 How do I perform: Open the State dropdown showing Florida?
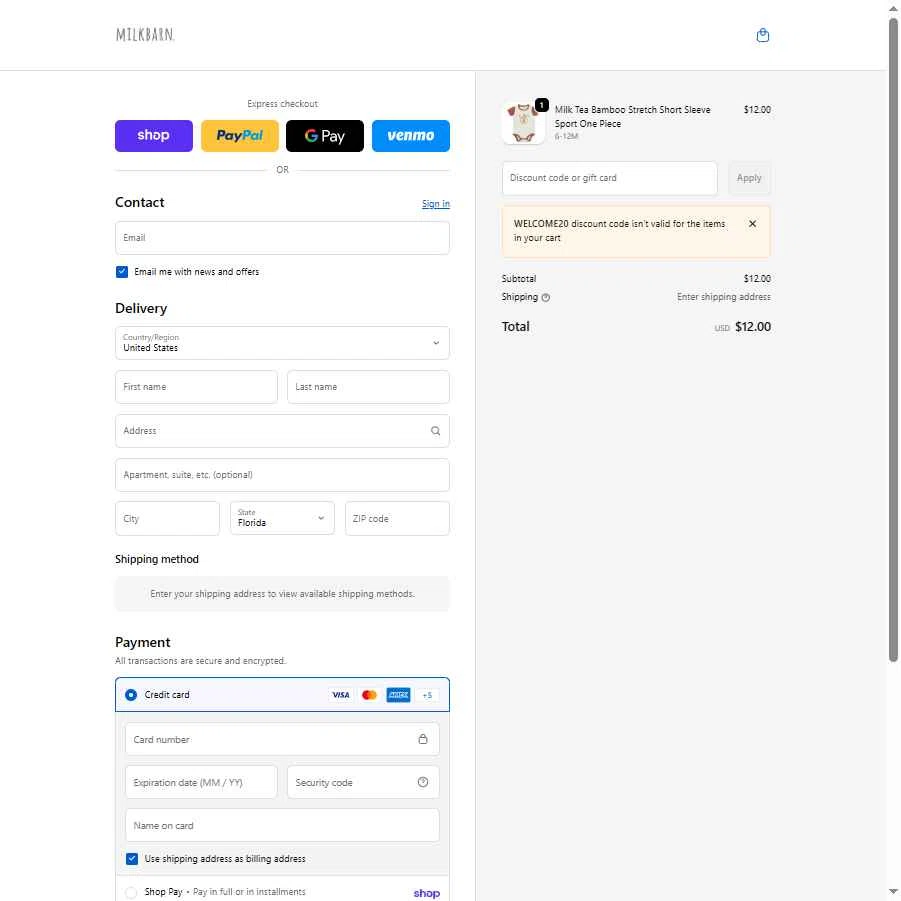(282, 518)
